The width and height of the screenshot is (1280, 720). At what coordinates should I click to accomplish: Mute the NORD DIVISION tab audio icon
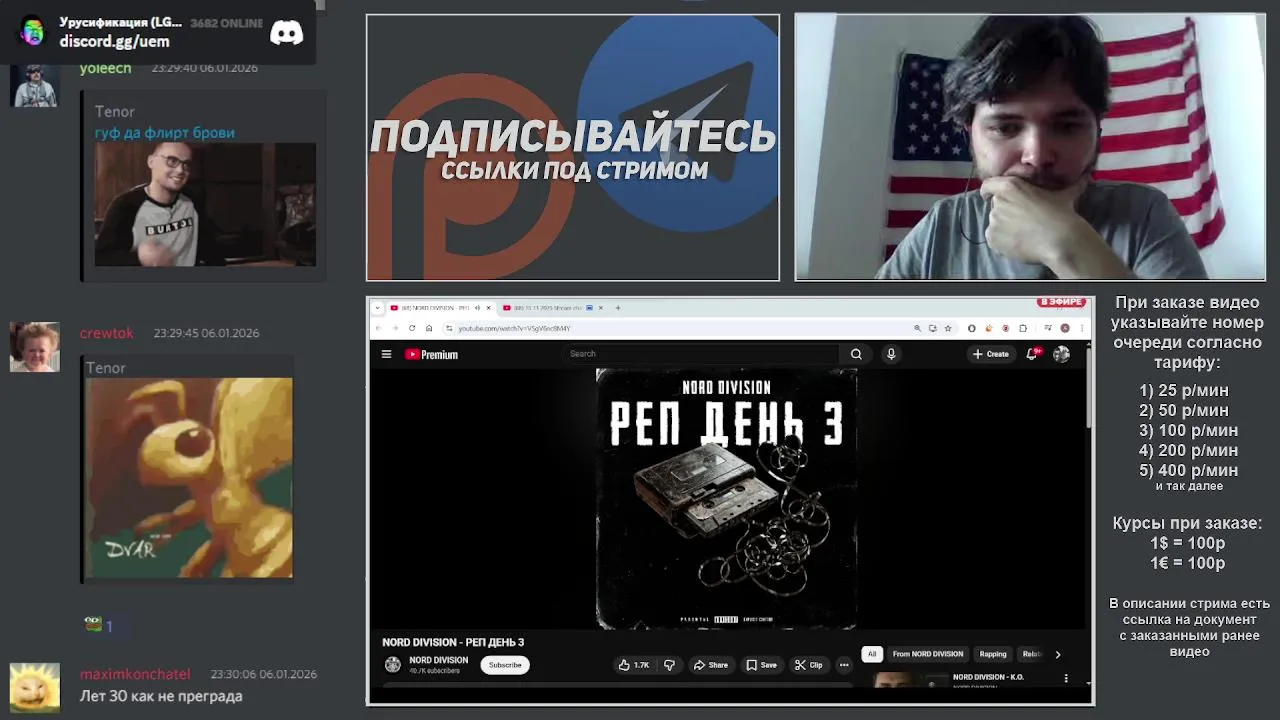[x=477, y=308]
